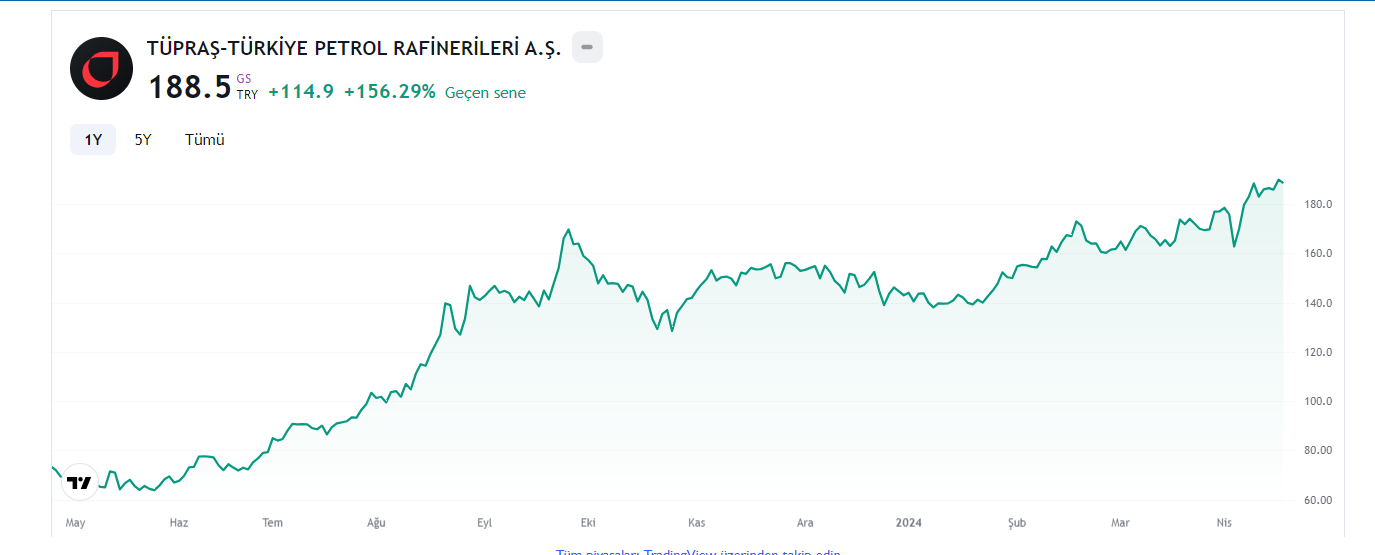This screenshot has width=1375, height=555.
Task: Open the TÜPRAŞ-TÜRKİYE PETROL RAFİNERİLERİ A.Ş. title link
Action: point(354,48)
